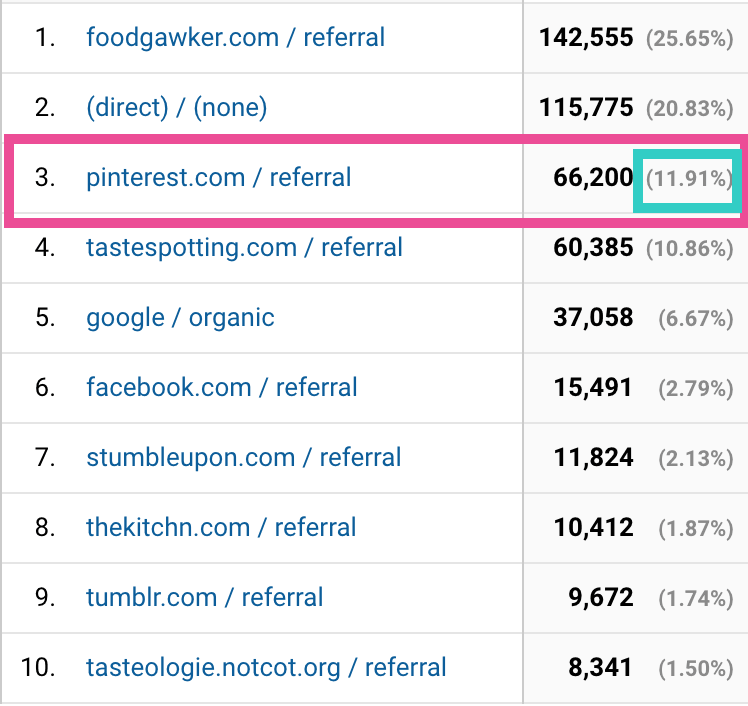The image size is (748, 706).
Task: Select the highlighted 11.91% percentage for pinterest
Action: (x=689, y=179)
